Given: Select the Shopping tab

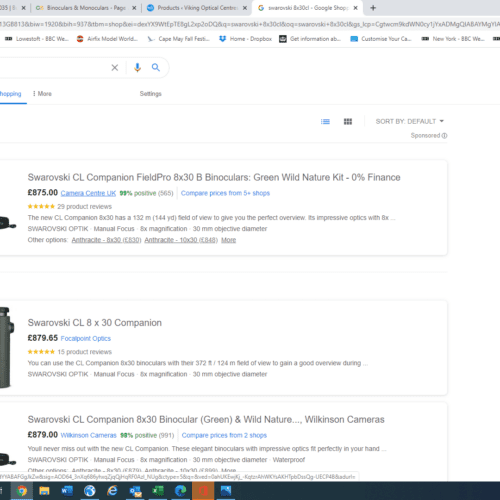Looking at the screenshot, I should click(10, 94).
